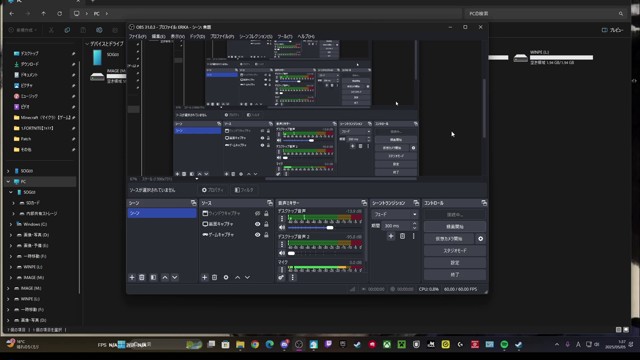Viewport: 640px width, 360px height.
Task: Open the フェード transition dropdown
Action: 395,214
